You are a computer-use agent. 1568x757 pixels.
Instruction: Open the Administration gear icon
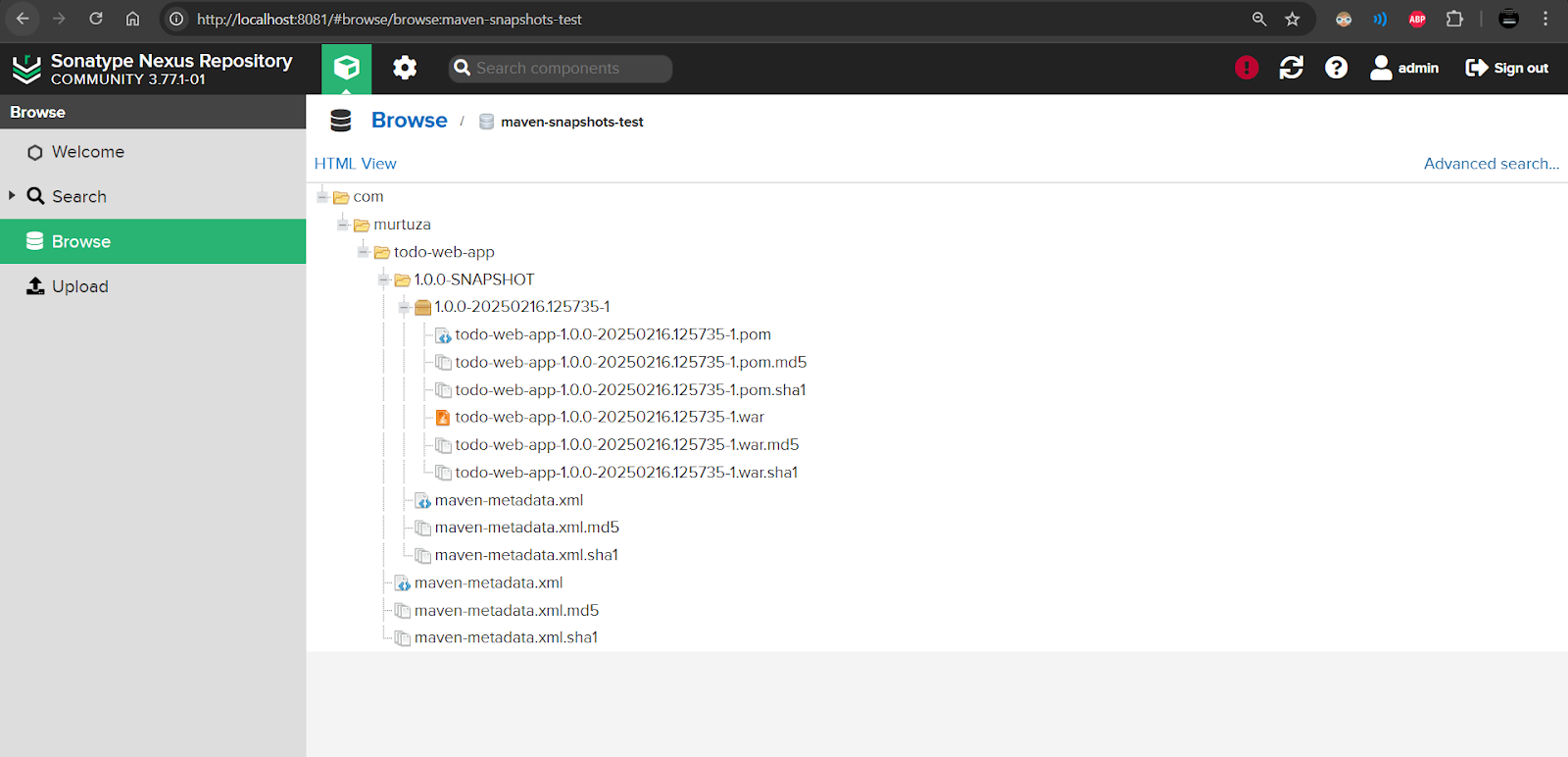[x=405, y=68]
